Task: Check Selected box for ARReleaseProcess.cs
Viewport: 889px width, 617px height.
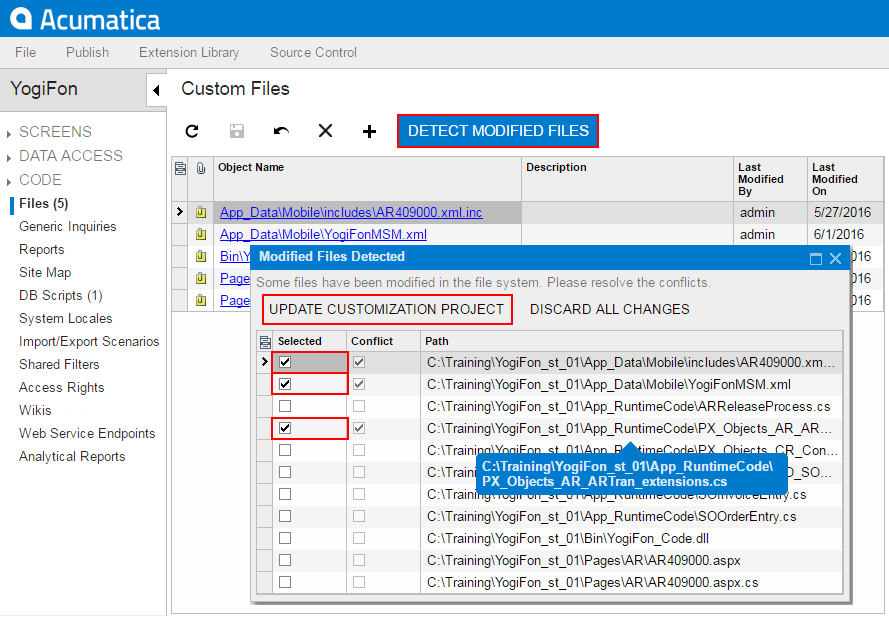Action: click(x=285, y=406)
